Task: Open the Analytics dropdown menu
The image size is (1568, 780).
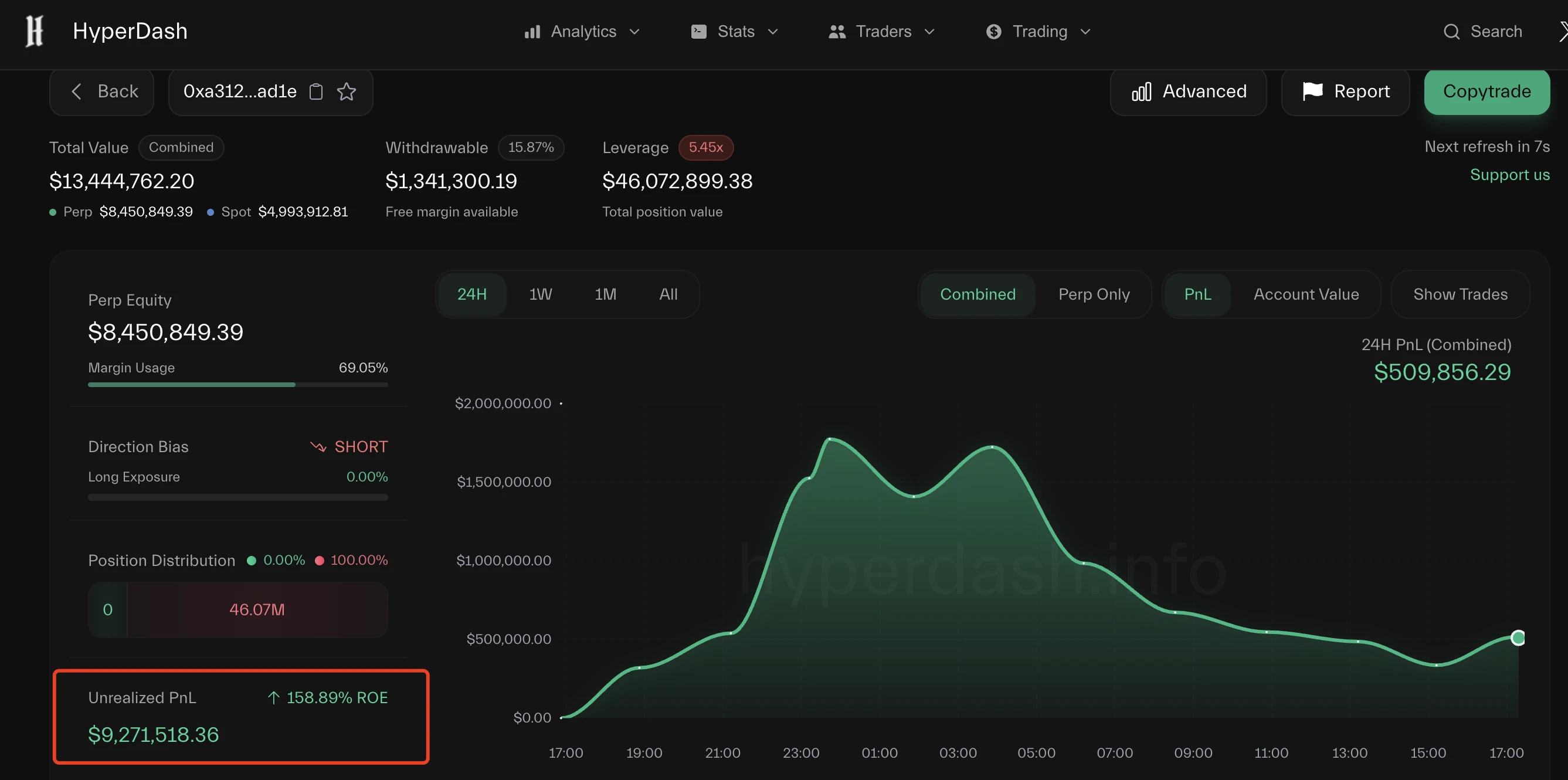Action: 635,31
